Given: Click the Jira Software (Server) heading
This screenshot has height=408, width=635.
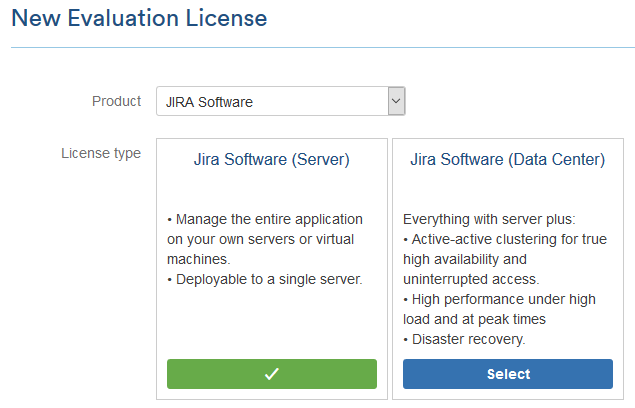Looking at the screenshot, I should 271,160.
